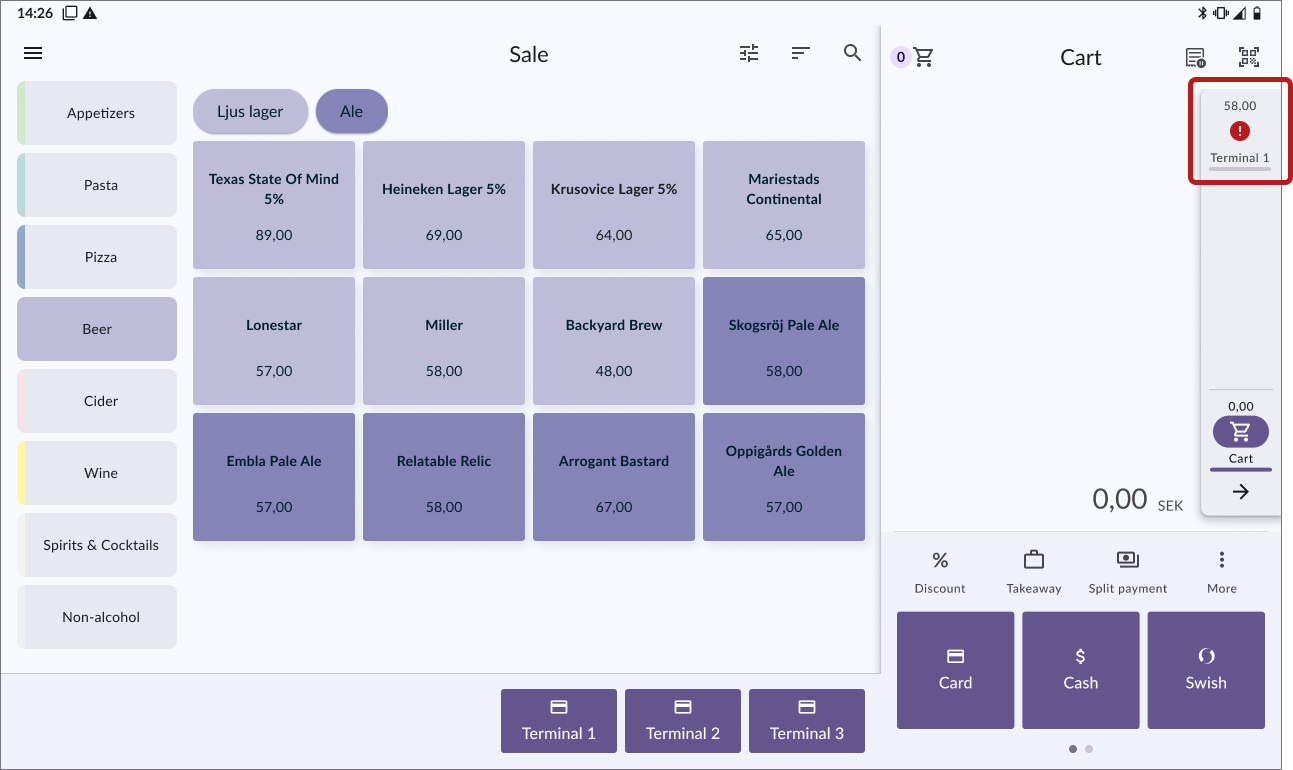Screen dimensions: 1293x770
Task: Add Oppigårds Golden Ale to cart
Action: pyautogui.click(x=784, y=477)
